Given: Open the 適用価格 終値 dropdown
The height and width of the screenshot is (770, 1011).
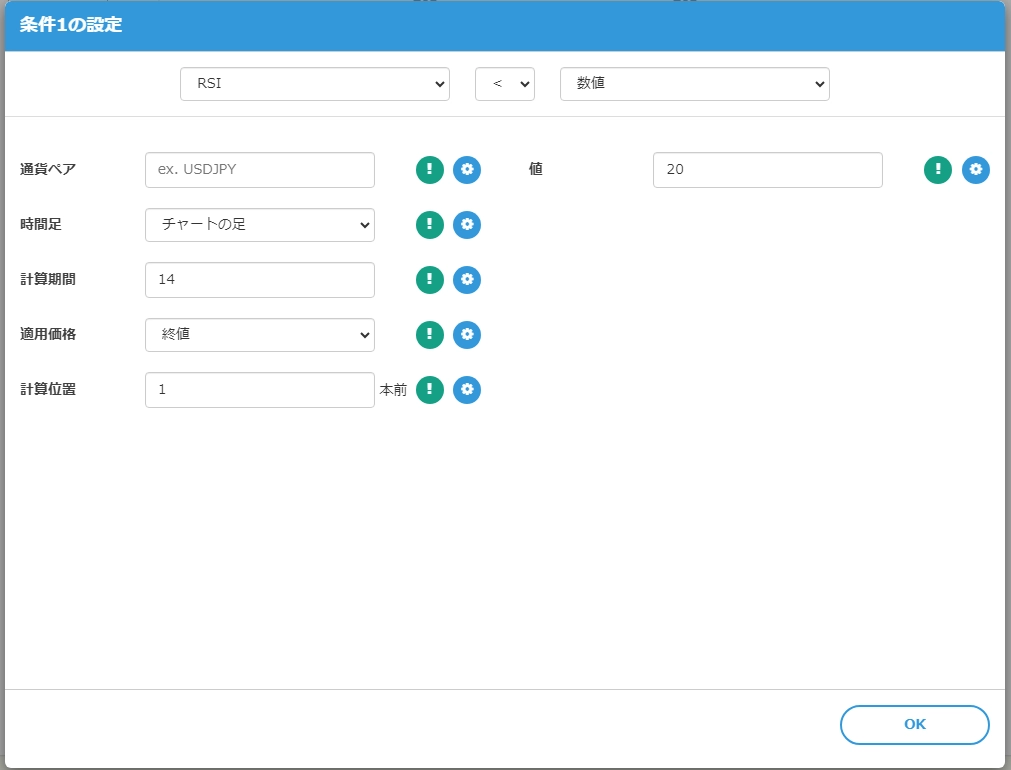Looking at the screenshot, I should tap(260, 335).
